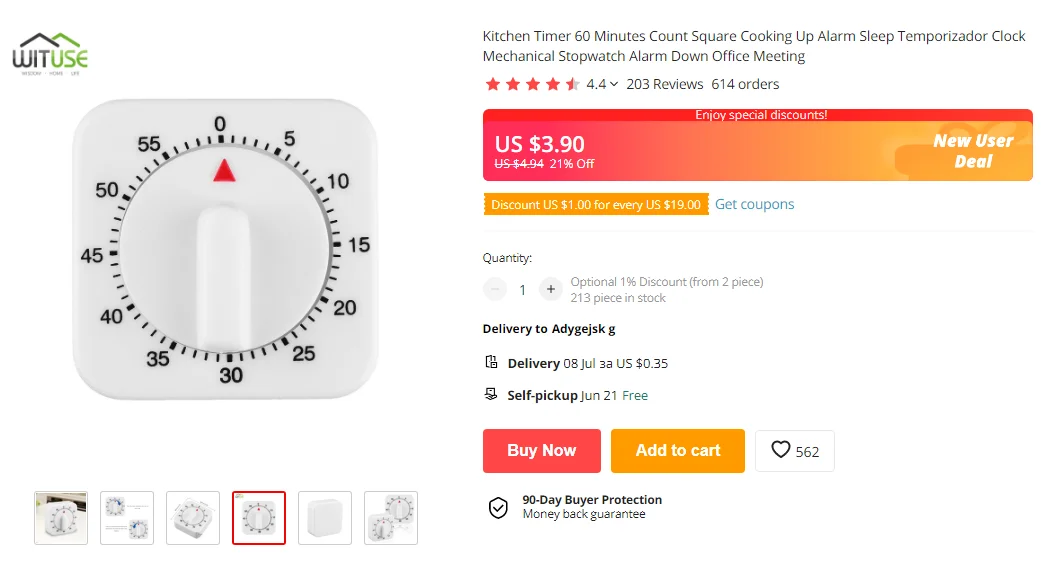Click the 90-Day Buyer Protection shield icon
The width and height of the screenshot is (1056, 572).
point(498,507)
